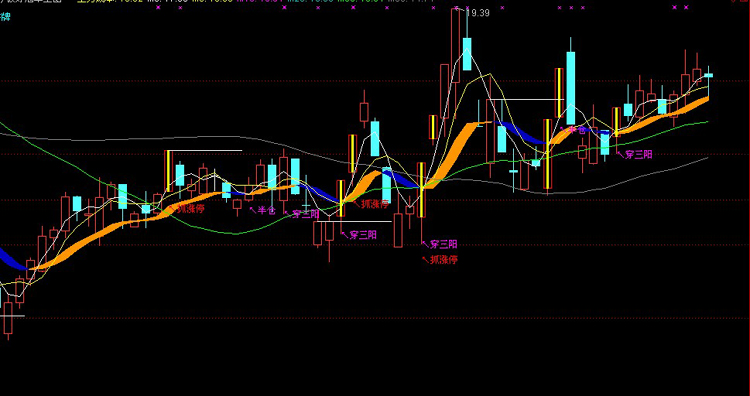Click the leftmost magenta 半仓 signal label
750x396 pixels.
pyautogui.click(x=267, y=210)
